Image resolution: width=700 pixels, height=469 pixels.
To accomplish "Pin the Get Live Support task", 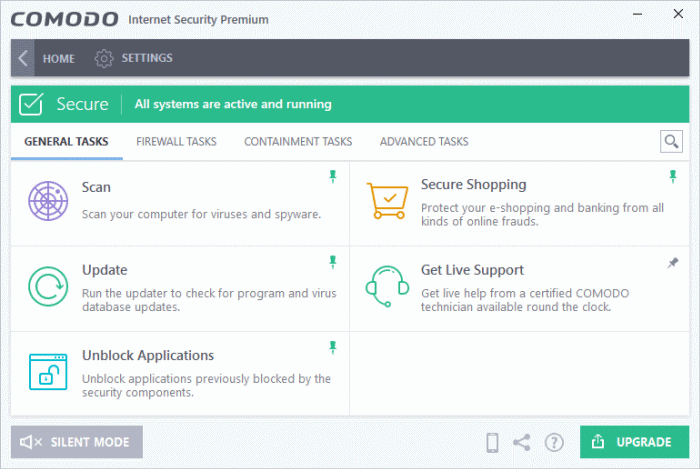I will (x=673, y=263).
